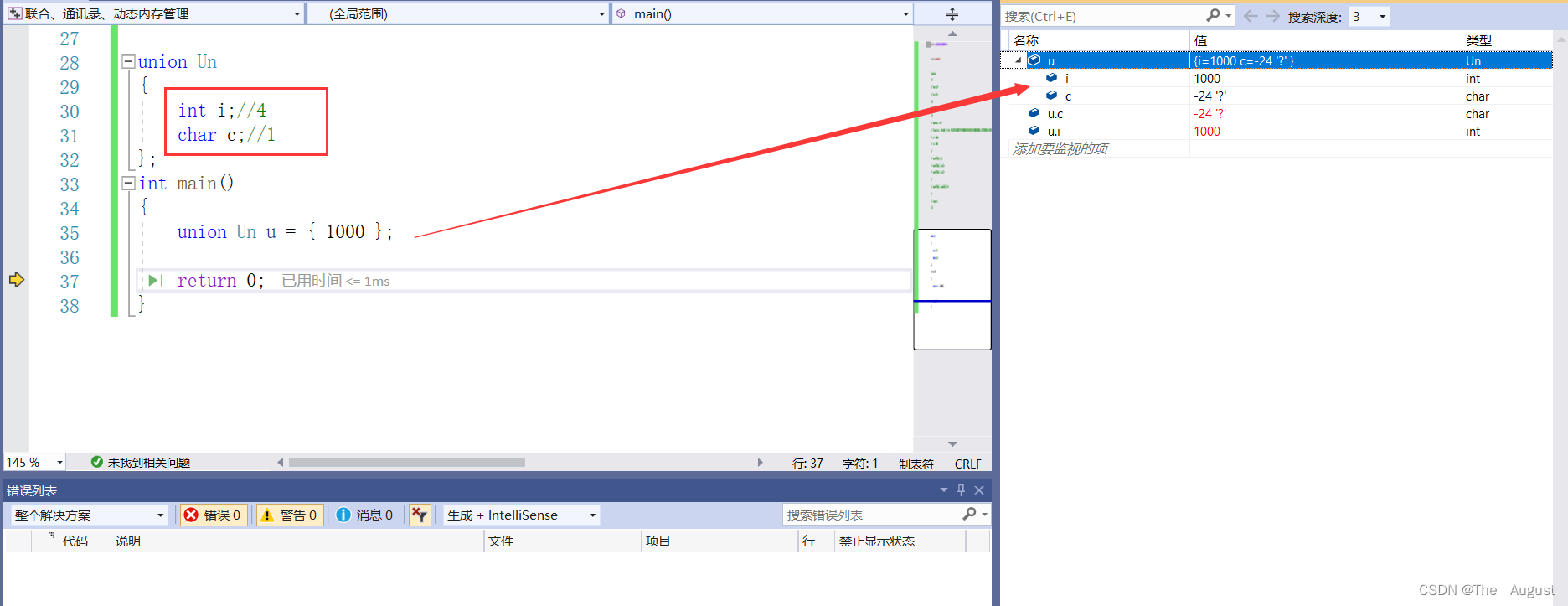Click horizontal scroll left arrow
Viewport: 1568px width, 606px height.
click(x=280, y=462)
